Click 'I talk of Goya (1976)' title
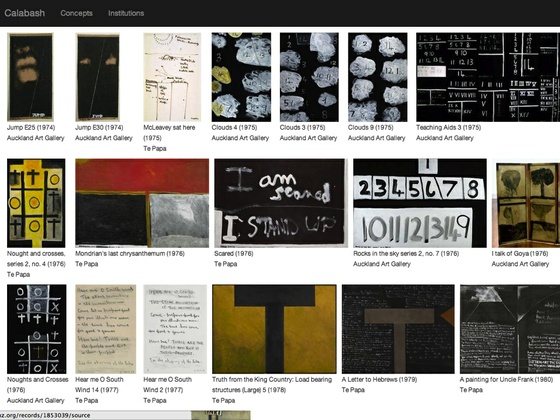560x420 pixels. [x=520, y=254]
